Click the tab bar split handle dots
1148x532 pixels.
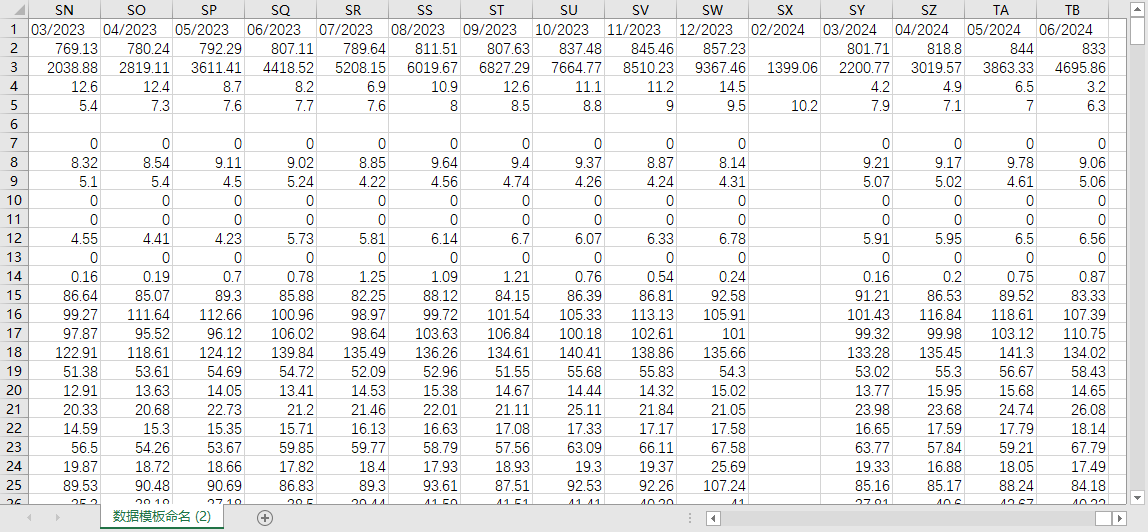click(x=690, y=518)
